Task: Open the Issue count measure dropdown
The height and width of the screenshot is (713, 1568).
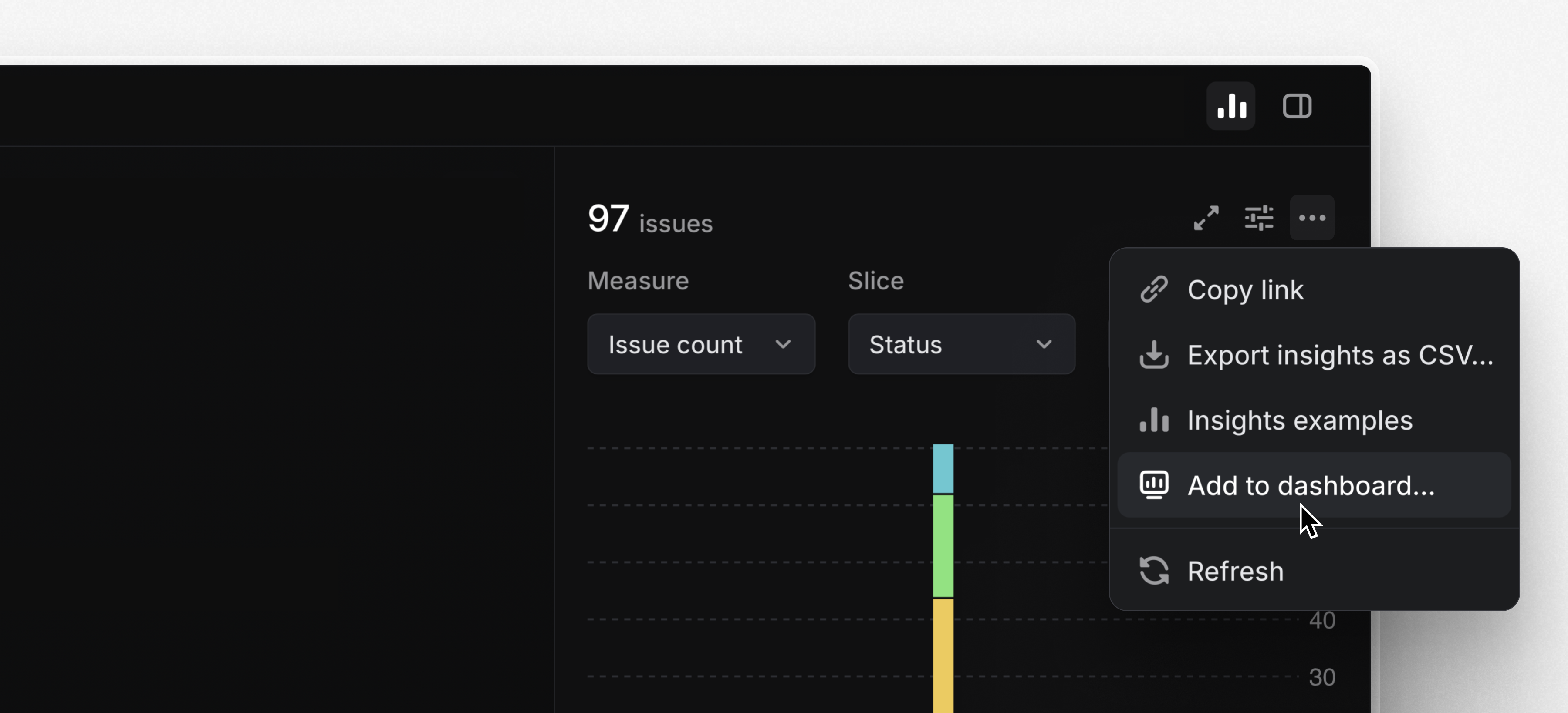Action: pyautogui.click(x=701, y=344)
